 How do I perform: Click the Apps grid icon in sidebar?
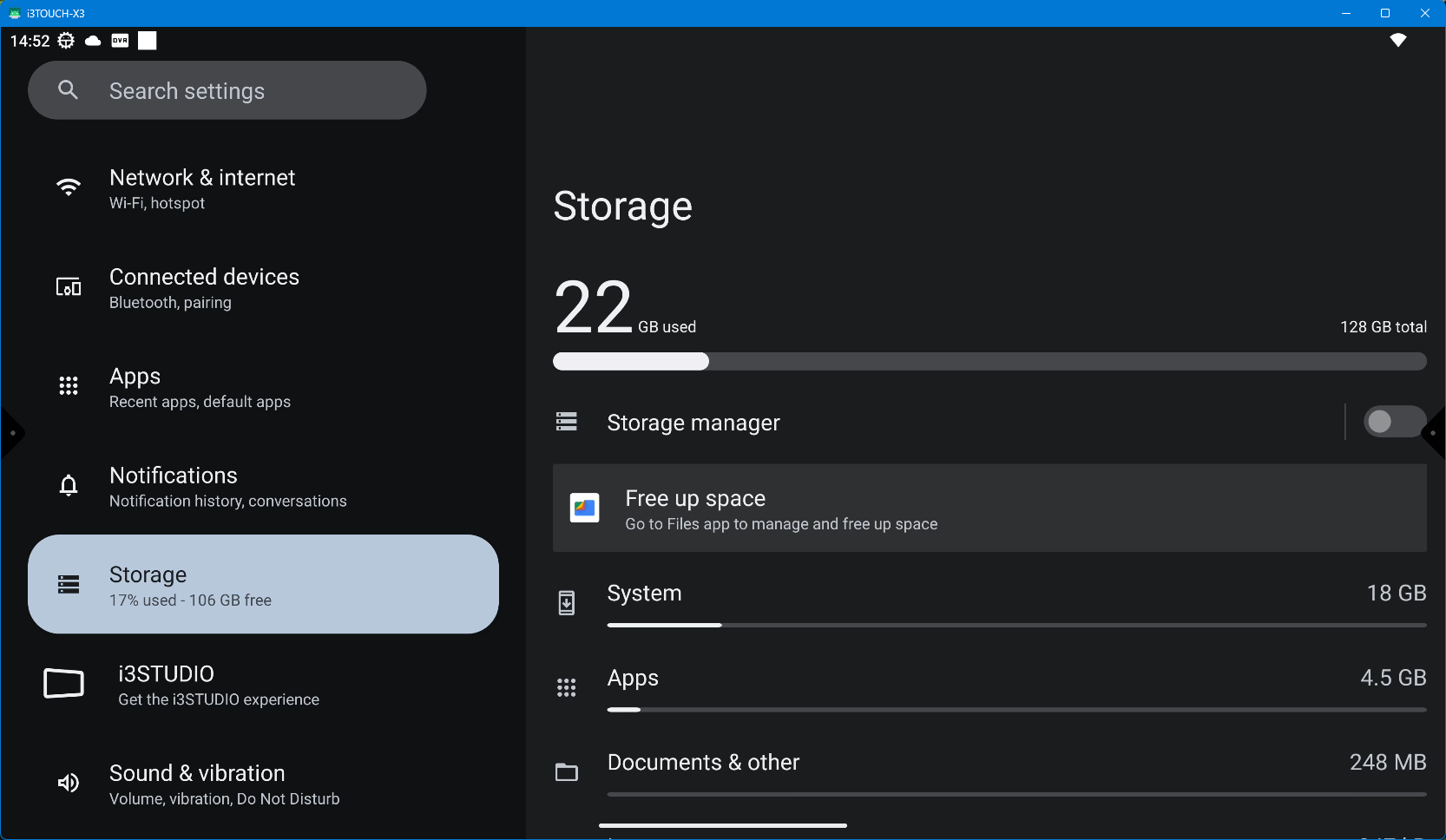click(69, 386)
